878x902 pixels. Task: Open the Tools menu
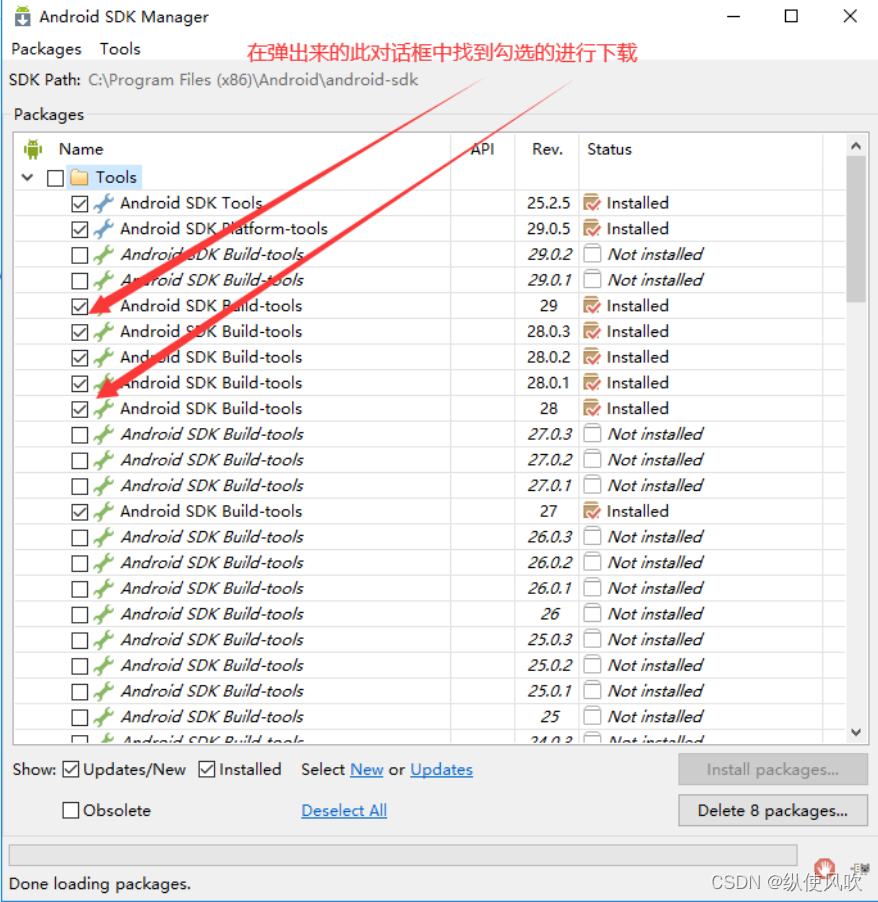click(120, 49)
